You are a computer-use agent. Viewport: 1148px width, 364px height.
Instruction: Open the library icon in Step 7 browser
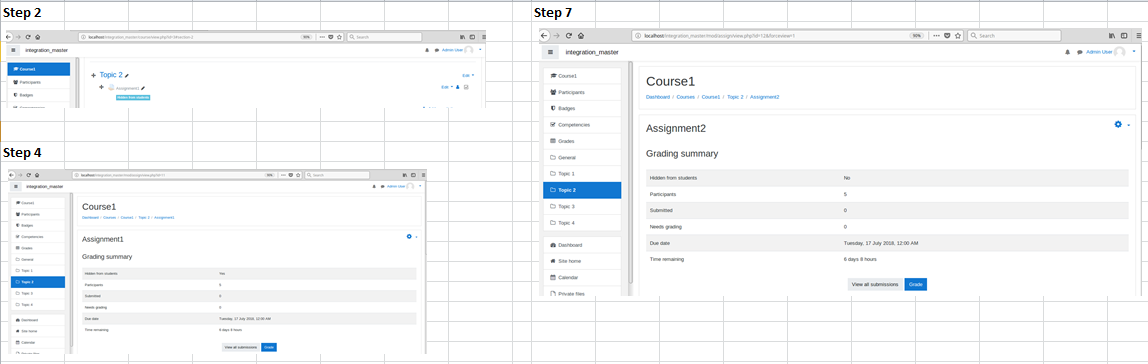pos(1111,35)
